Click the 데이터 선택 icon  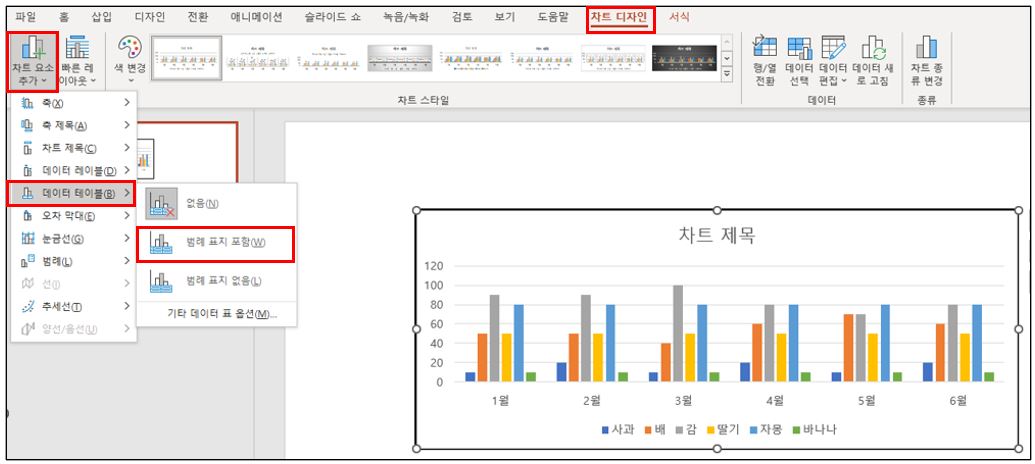pos(799,61)
